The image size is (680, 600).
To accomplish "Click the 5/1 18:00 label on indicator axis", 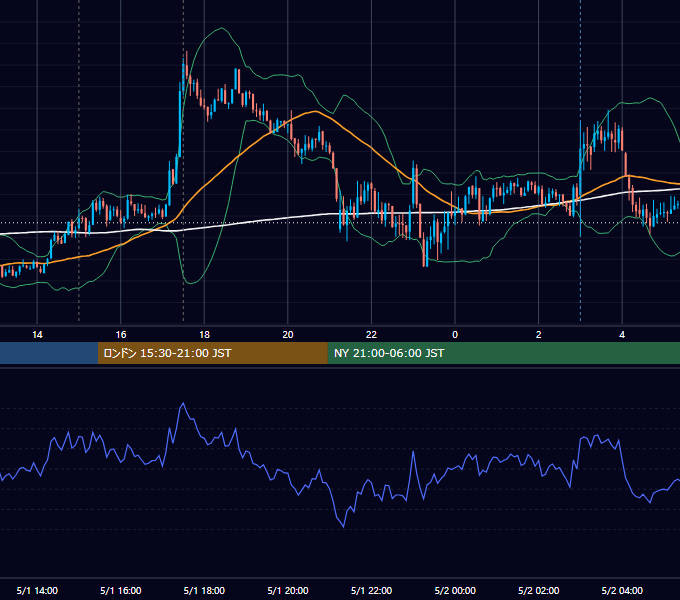I will pyautogui.click(x=204, y=590).
